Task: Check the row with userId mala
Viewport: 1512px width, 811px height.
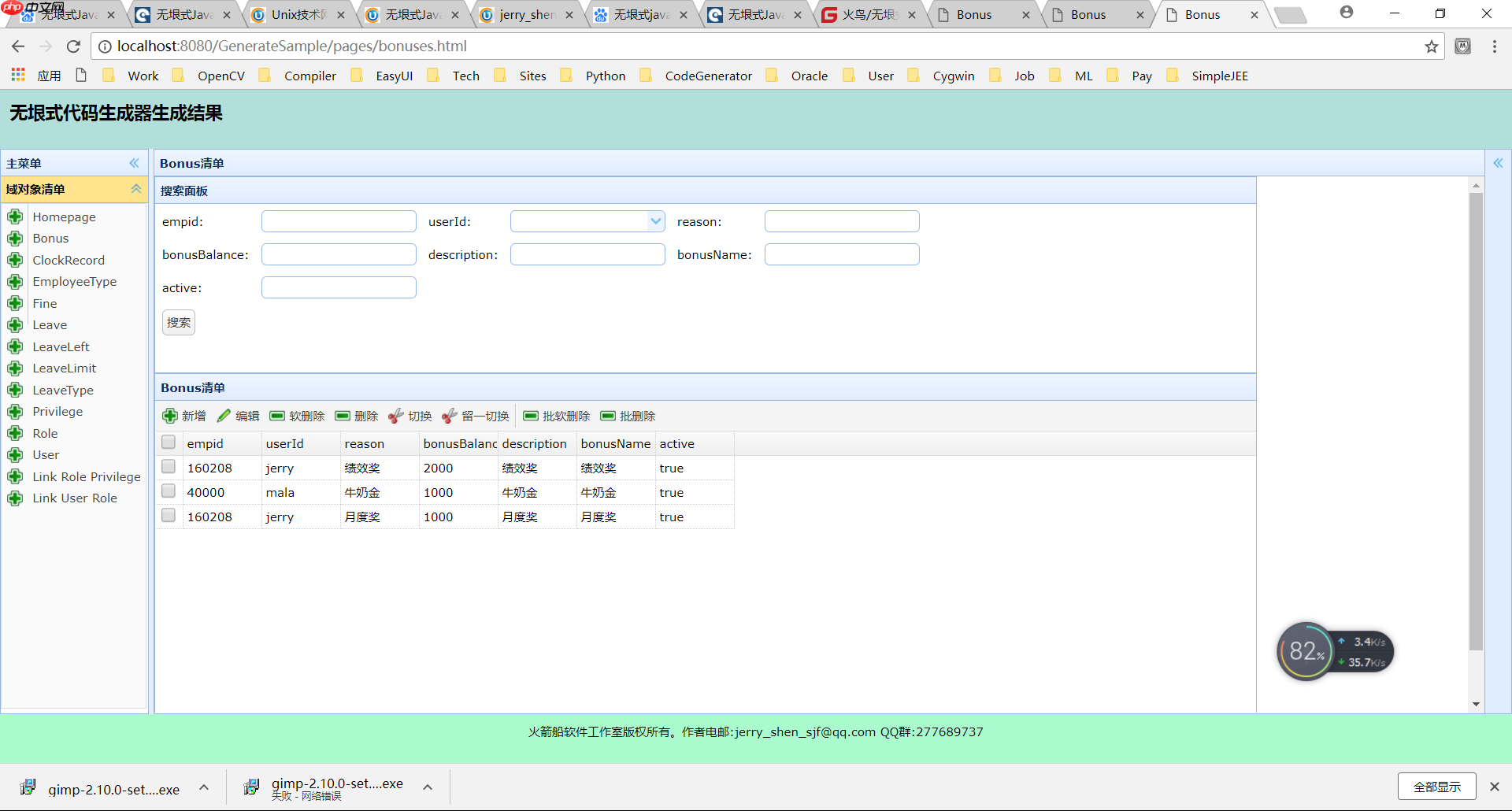Action: point(169,491)
